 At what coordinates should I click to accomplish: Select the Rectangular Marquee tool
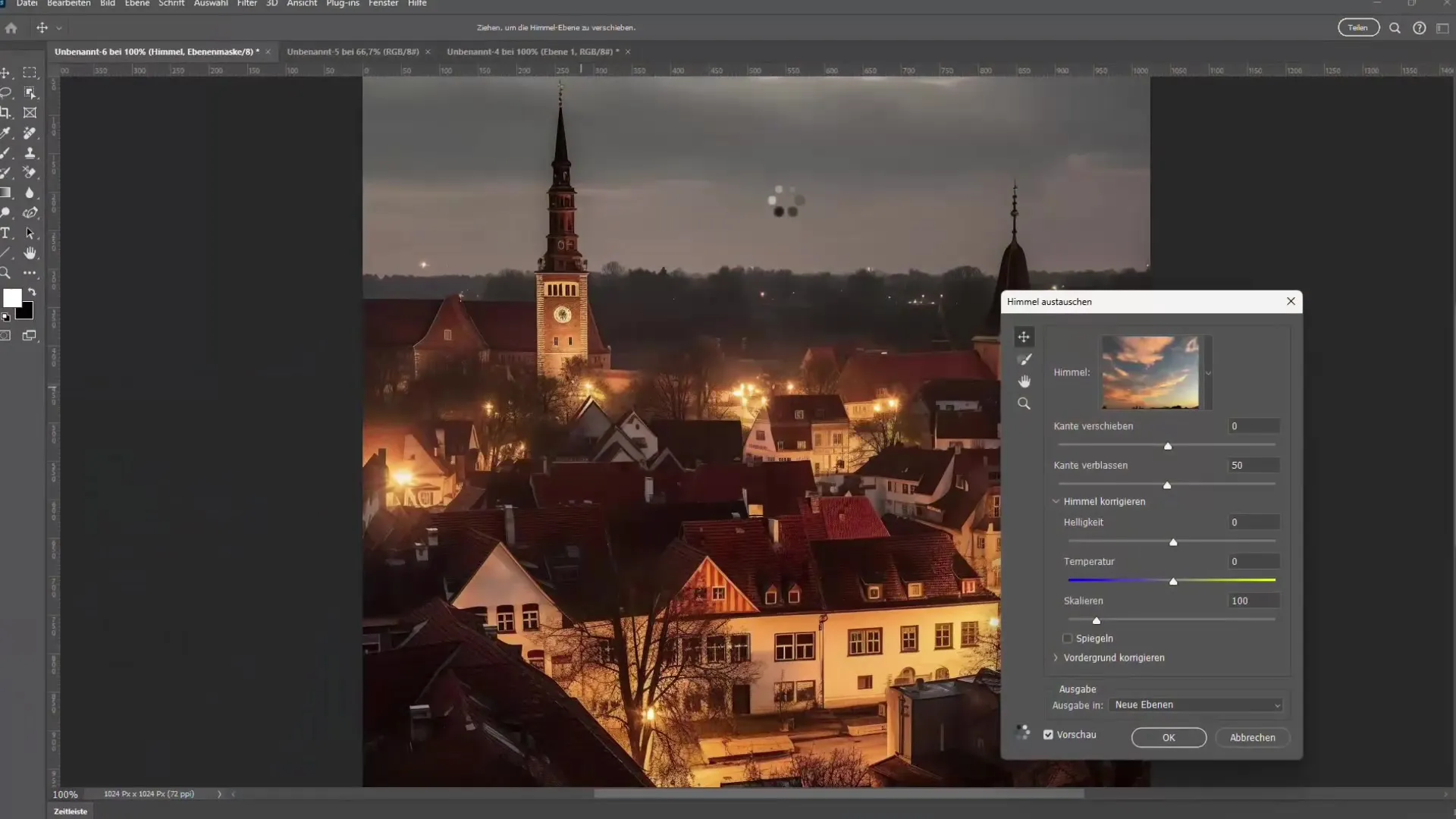click(x=30, y=73)
